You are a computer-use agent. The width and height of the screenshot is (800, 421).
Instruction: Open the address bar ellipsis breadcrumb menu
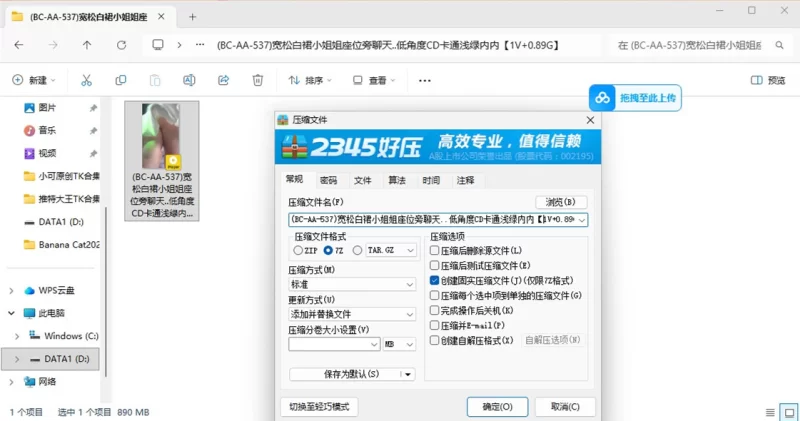200,45
